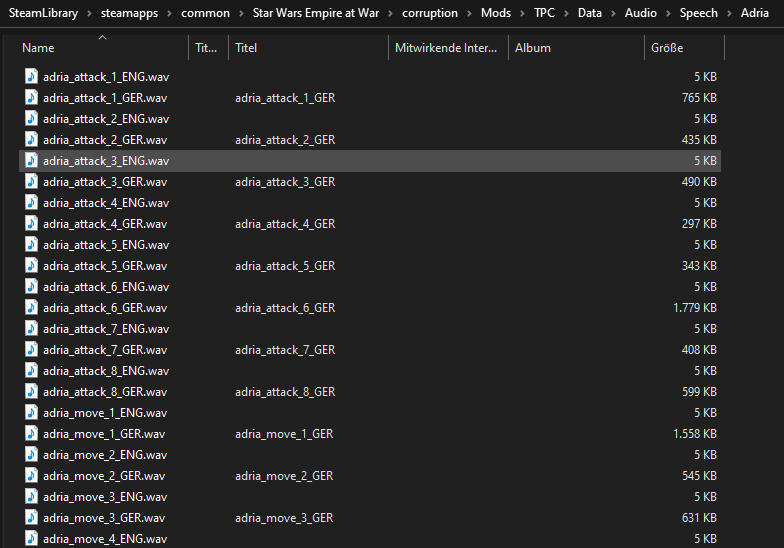Navigate to the Mods breadcrumb folder

click(x=493, y=13)
